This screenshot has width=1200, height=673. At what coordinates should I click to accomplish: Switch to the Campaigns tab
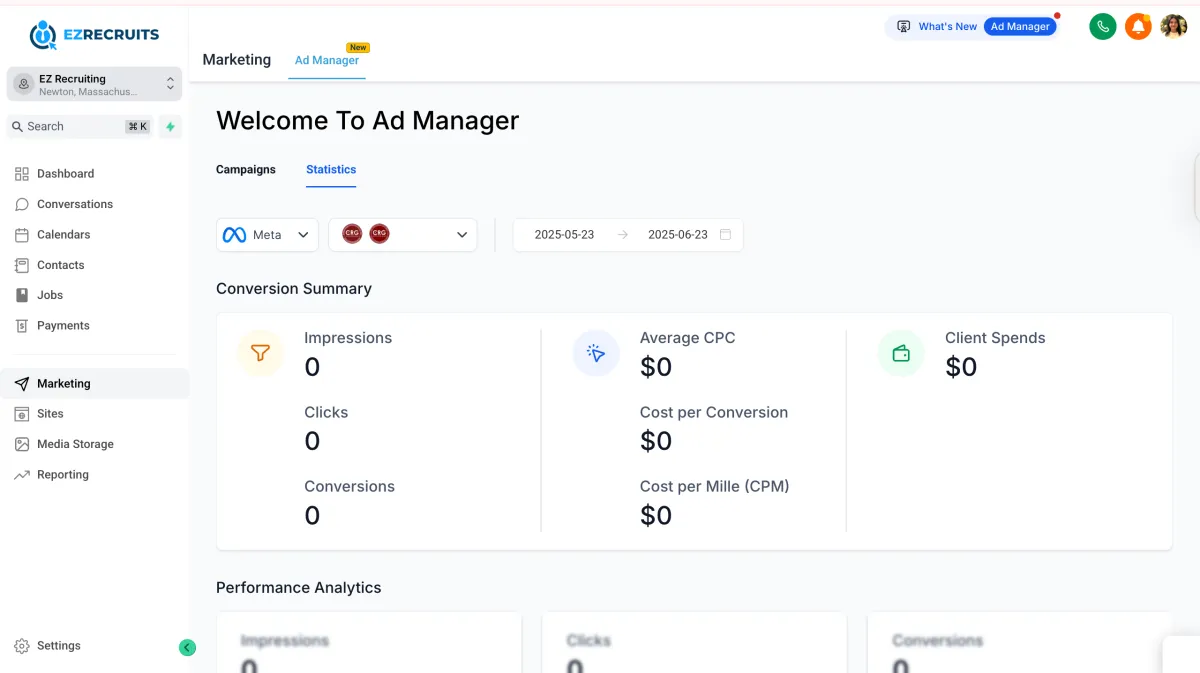click(246, 170)
